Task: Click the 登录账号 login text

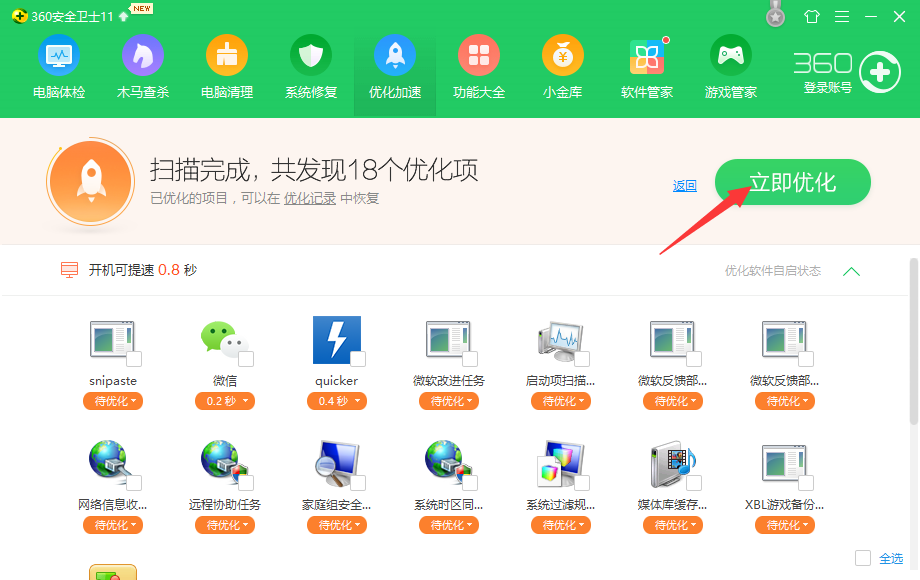Action: click(827, 88)
